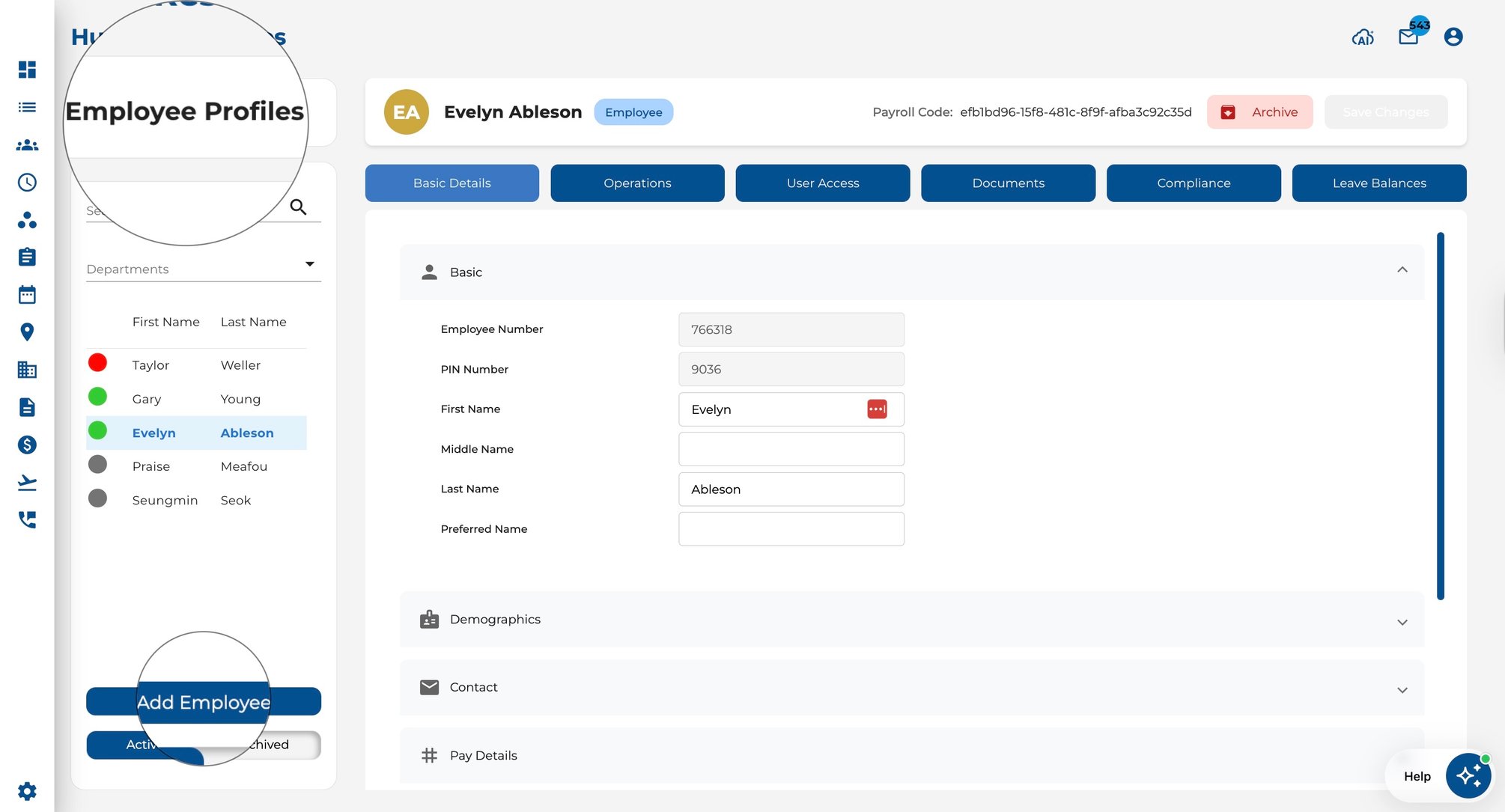Focus the Last Name input field
1505x812 pixels.
(791, 489)
